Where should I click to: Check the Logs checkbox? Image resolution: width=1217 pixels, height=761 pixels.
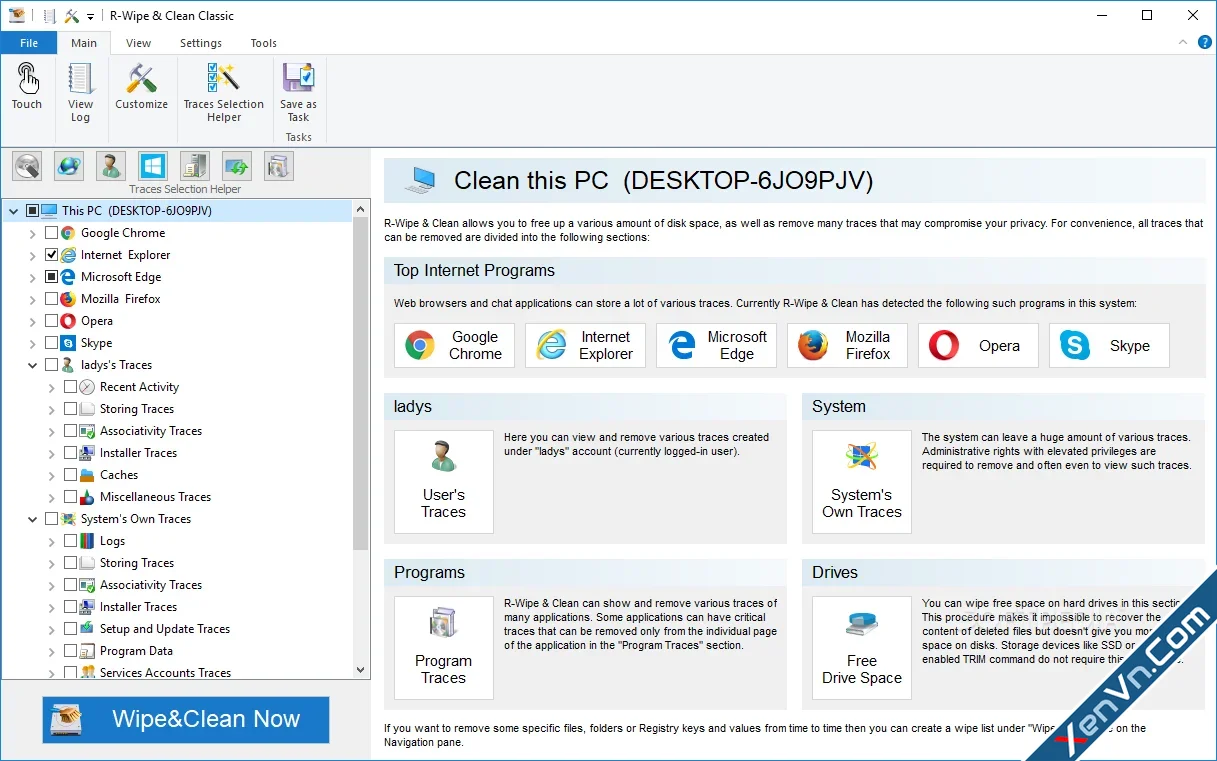71,541
